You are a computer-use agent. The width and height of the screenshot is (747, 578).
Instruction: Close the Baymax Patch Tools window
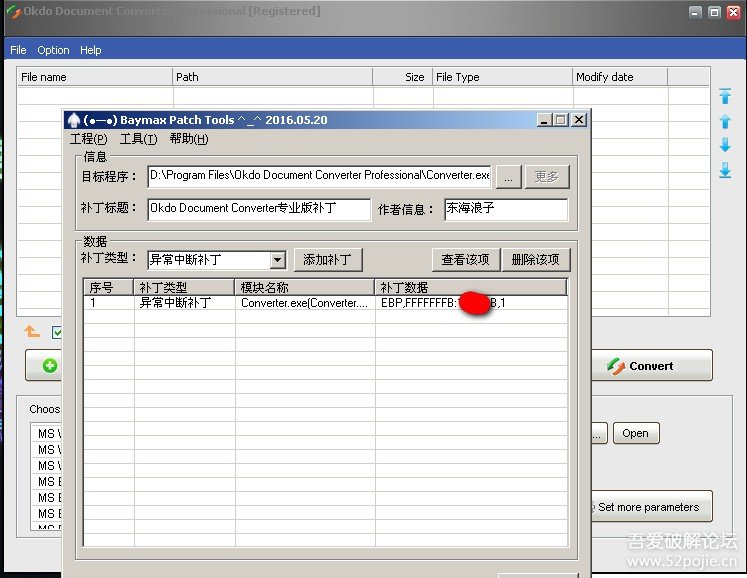click(578, 120)
